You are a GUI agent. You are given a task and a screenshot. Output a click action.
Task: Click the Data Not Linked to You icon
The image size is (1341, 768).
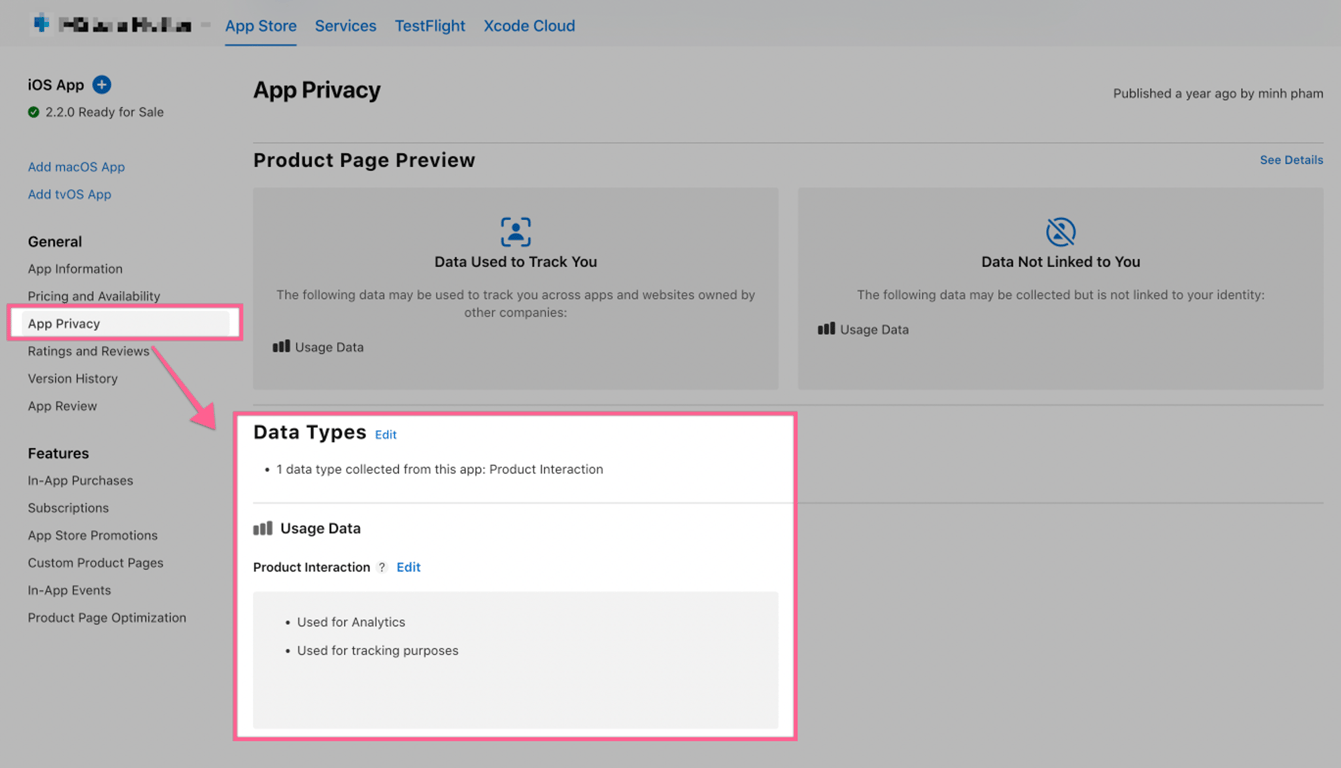(1061, 232)
